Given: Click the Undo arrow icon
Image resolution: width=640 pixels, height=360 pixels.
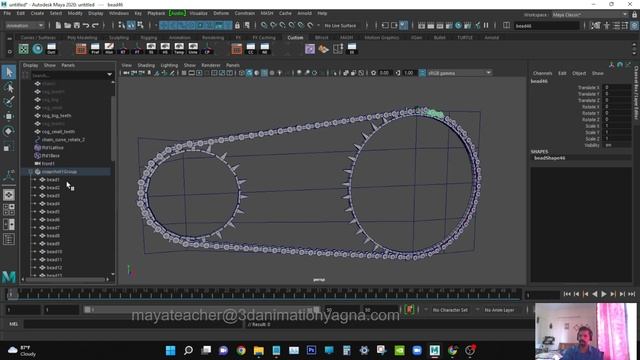Looking at the screenshot, I should (x=86, y=25).
